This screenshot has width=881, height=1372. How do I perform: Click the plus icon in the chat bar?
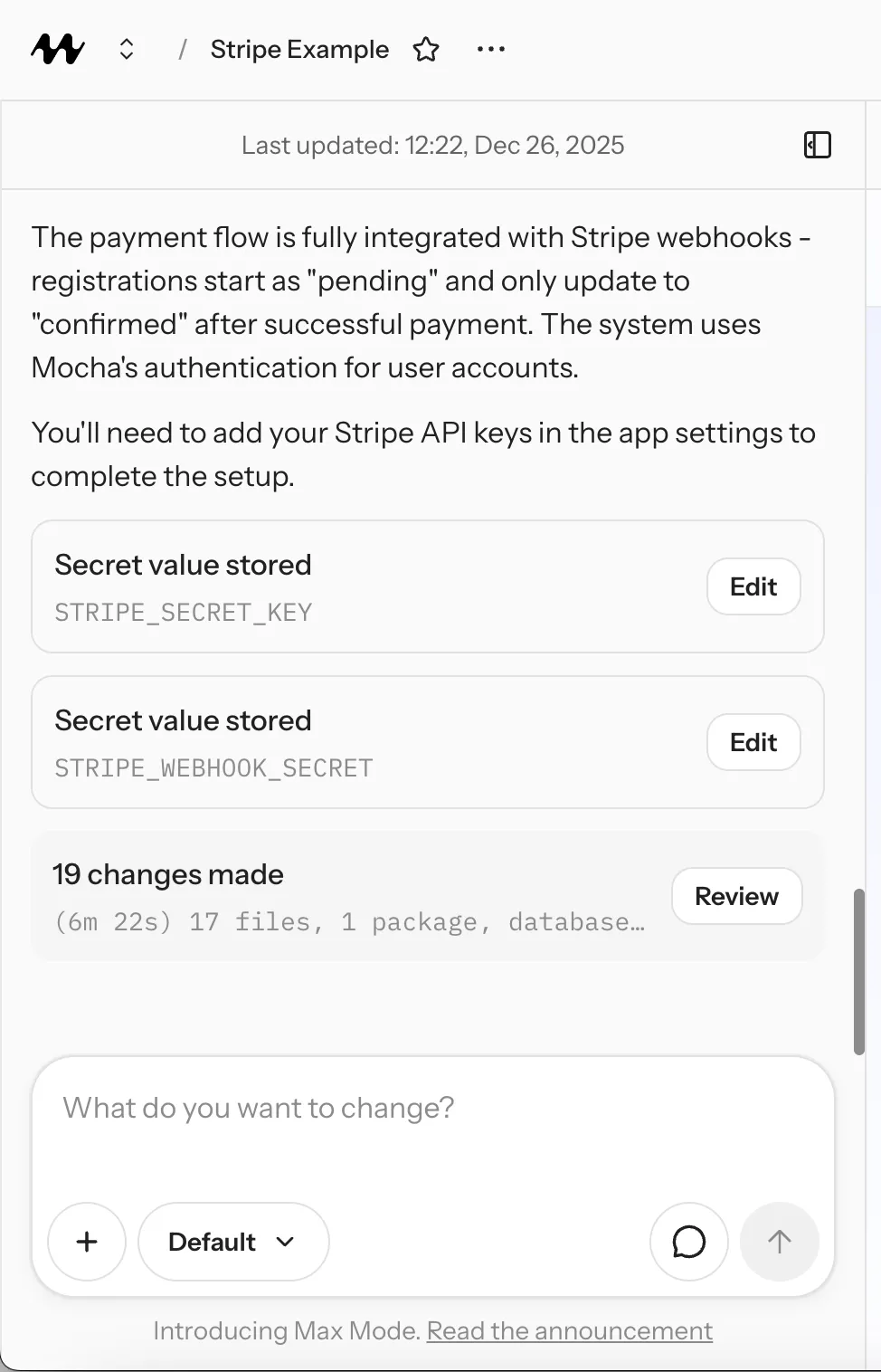[86, 1242]
